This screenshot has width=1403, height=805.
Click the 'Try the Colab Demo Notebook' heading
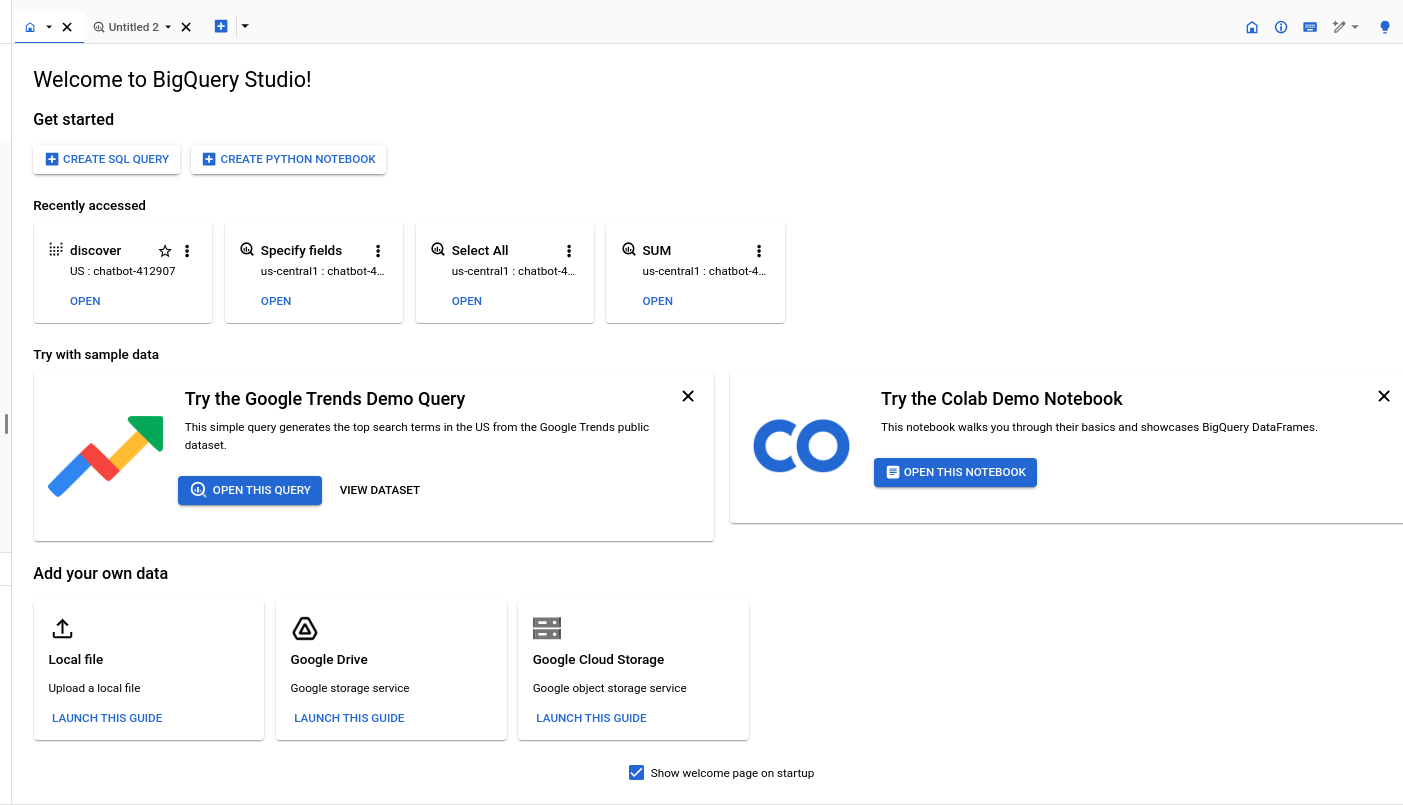click(1002, 399)
